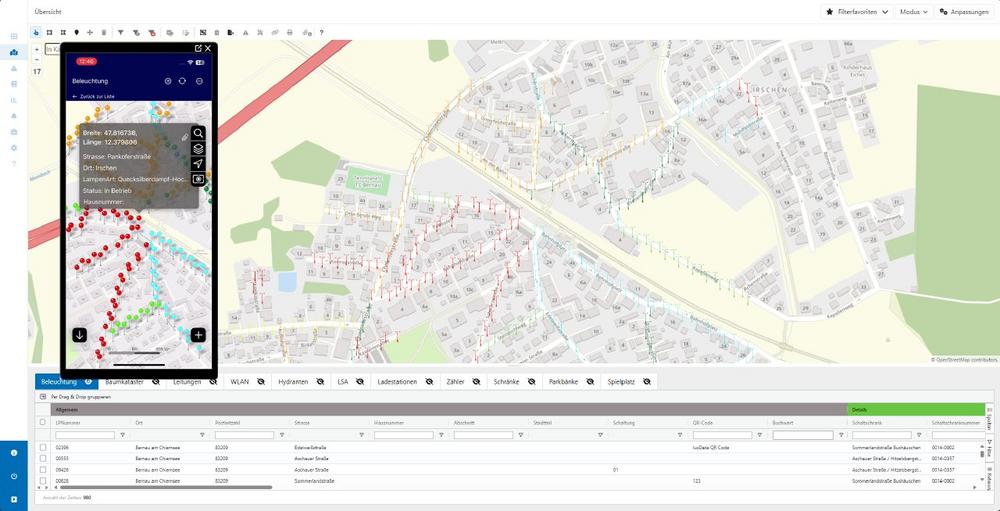Click the search magnifier in the phone overlay
Screen dimensions: 1000x511
(x=199, y=133)
